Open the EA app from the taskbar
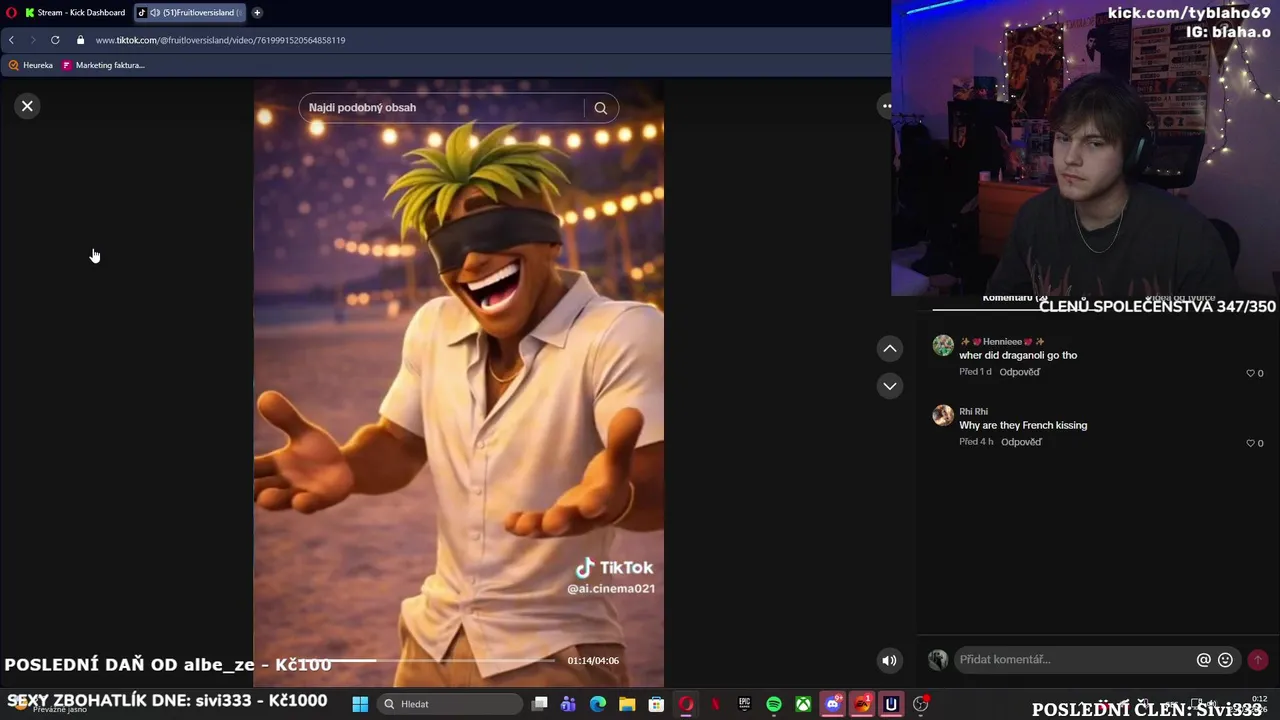Image resolution: width=1280 pixels, height=720 pixels. pos(862,704)
